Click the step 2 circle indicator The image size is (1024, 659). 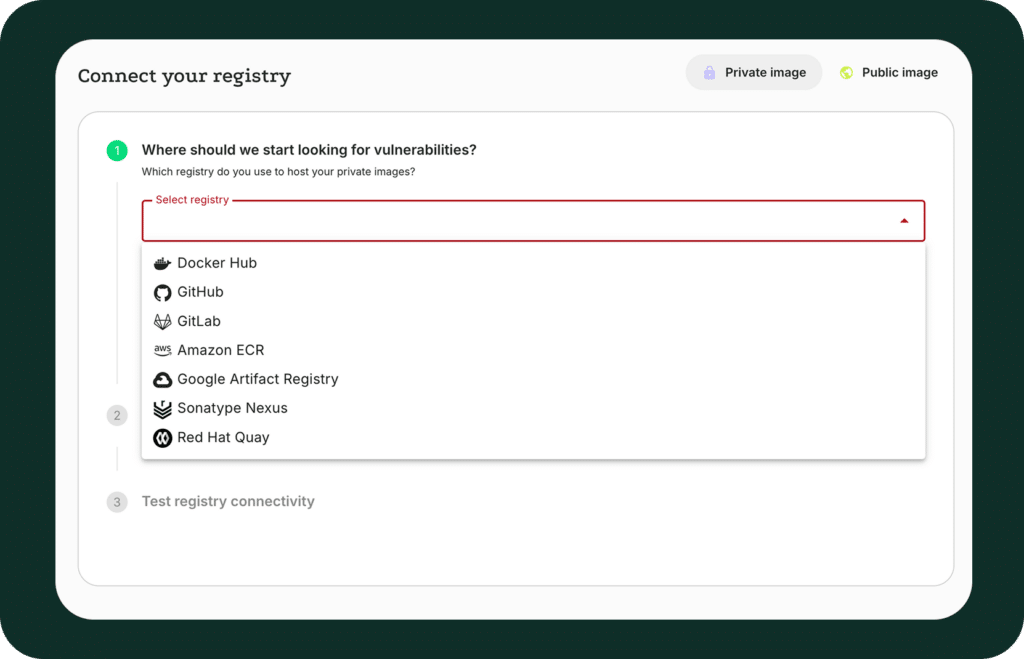pos(117,415)
